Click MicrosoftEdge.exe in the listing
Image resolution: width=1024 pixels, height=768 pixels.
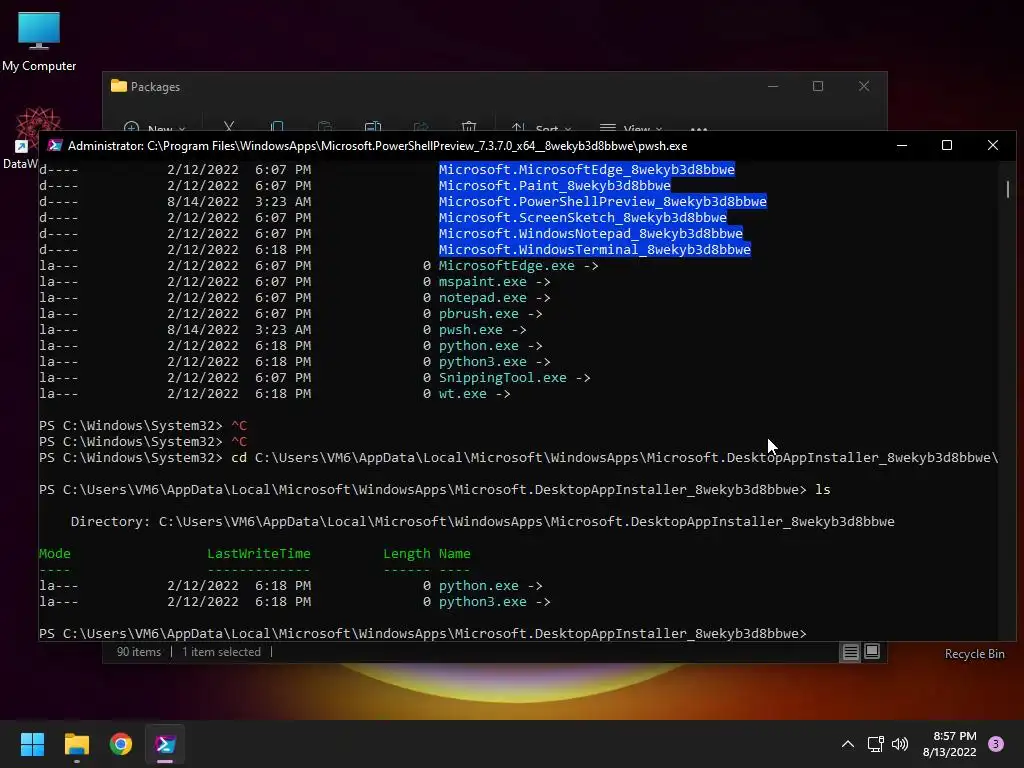[506, 266]
